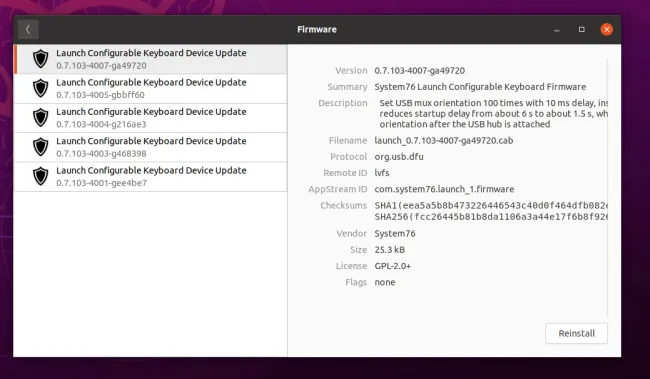
Task: Minimize the Firmware window
Action: [x=557, y=30]
